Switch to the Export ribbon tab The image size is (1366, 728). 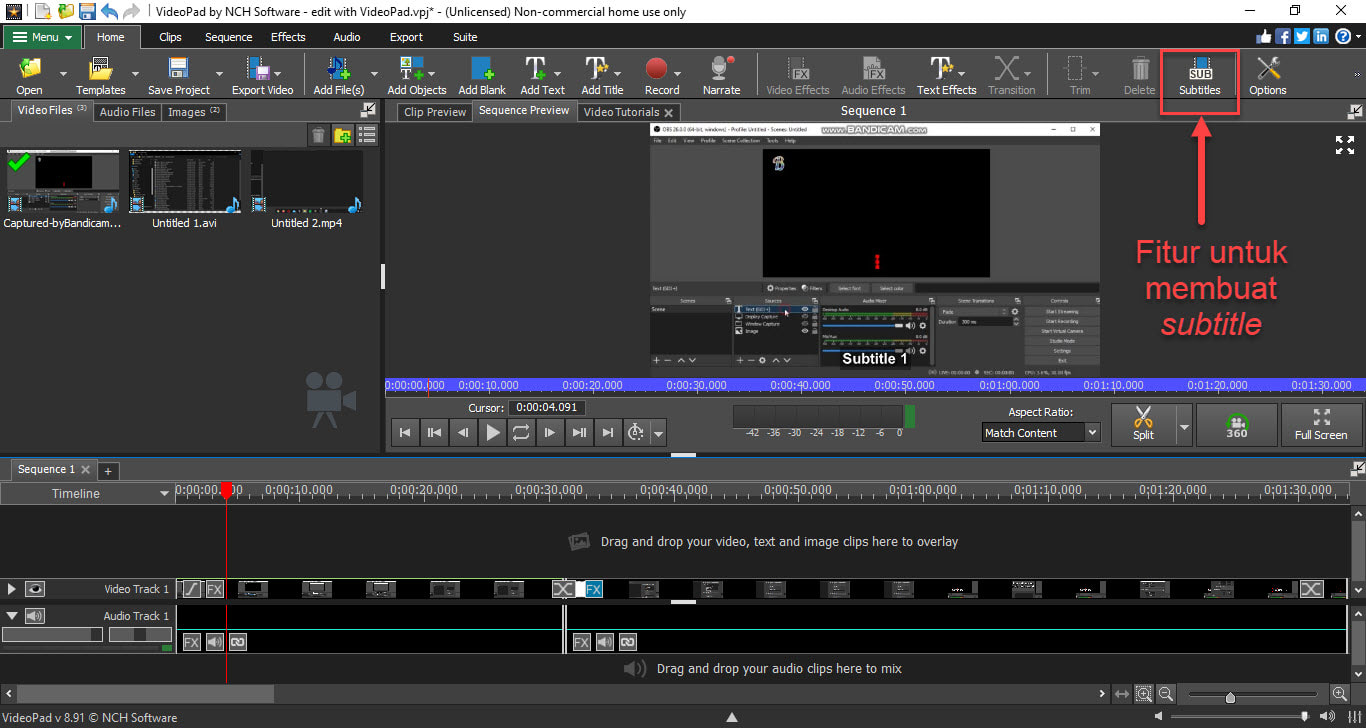tap(406, 37)
